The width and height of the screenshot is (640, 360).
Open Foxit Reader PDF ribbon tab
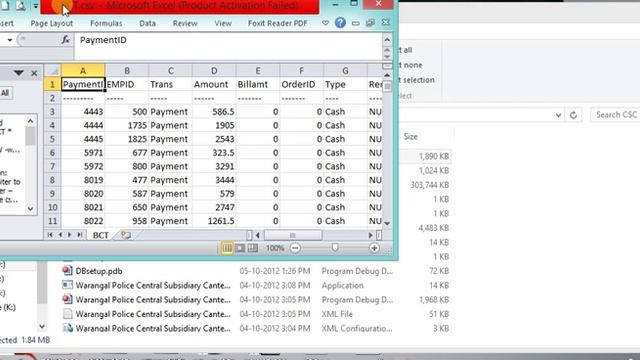pyautogui.click(x=278, y=23)
